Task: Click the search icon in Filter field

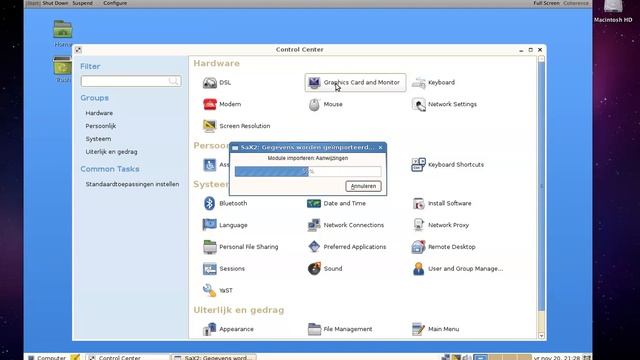Action: point(173,81)
